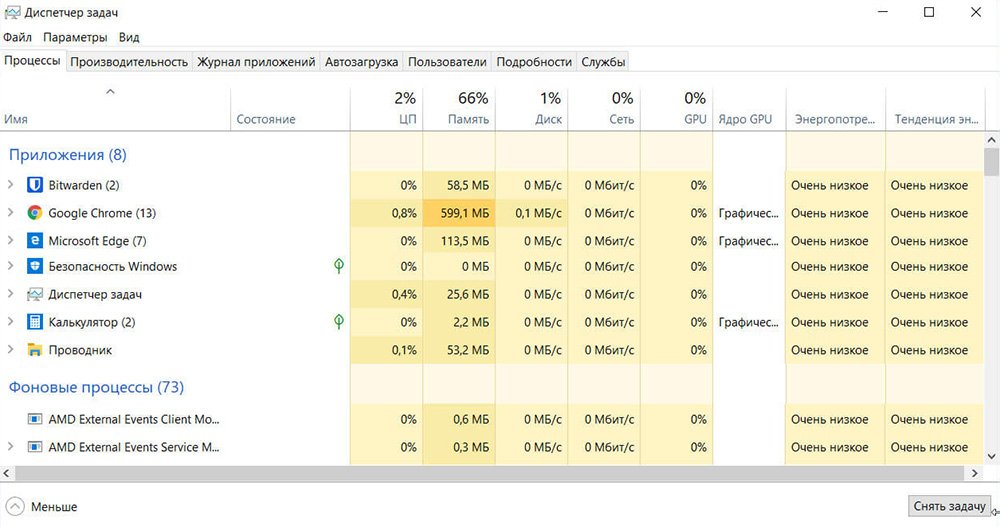Collapse details with the Меньше button
Screen dimensions: 1000x527
click(41, 507)
